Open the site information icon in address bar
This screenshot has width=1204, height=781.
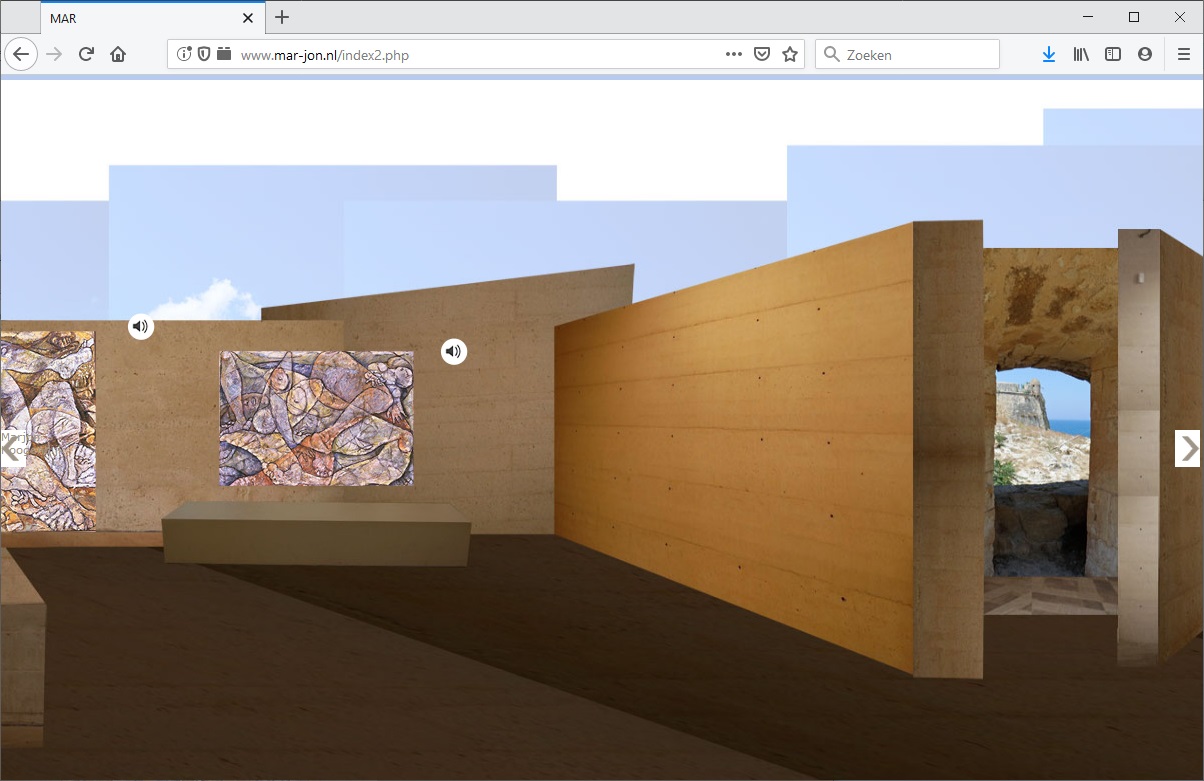pyautogui.click(x=184, y=55)
